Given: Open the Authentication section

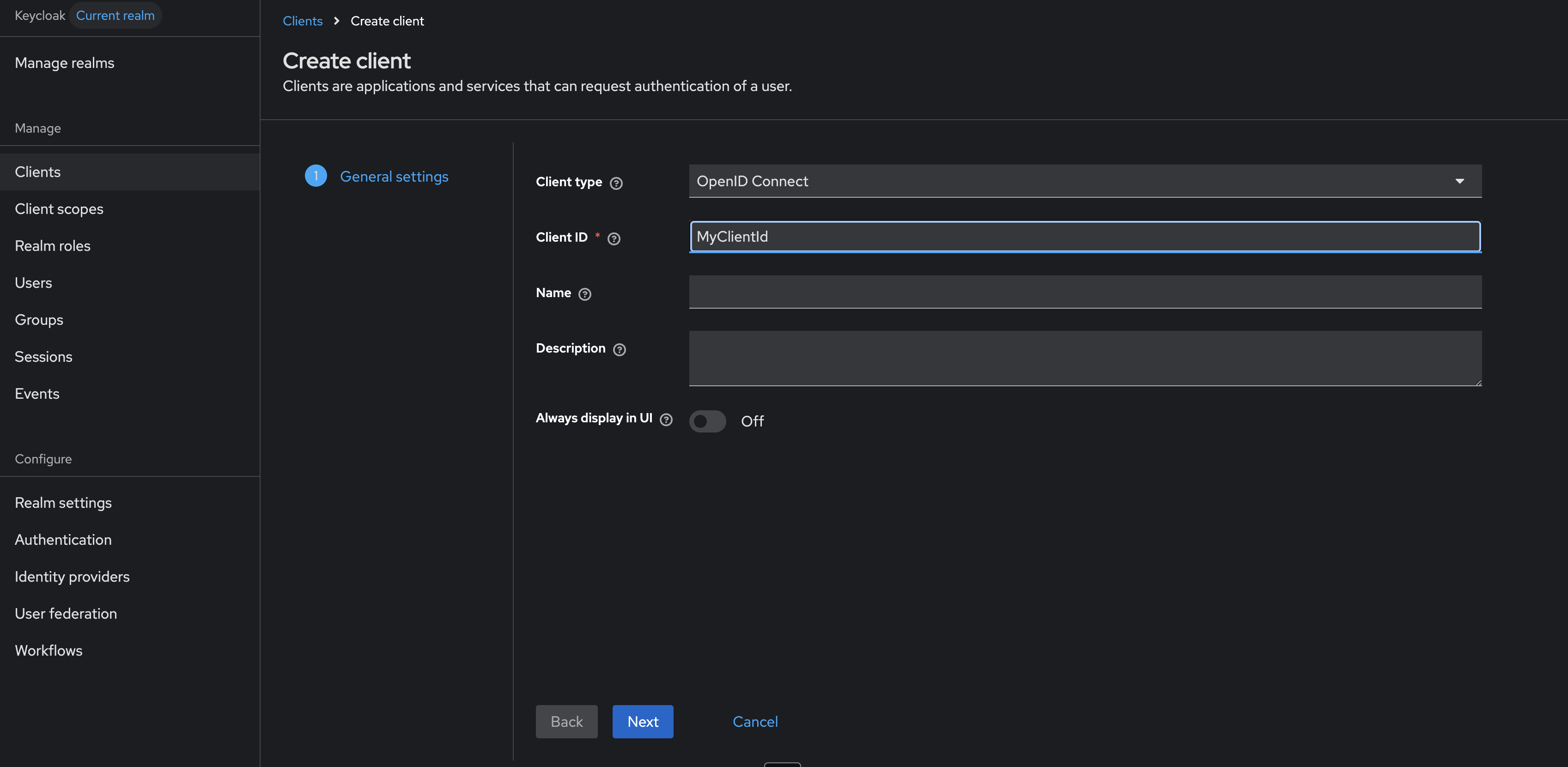Looking at the screenshot, I should (x=130, y=540).
